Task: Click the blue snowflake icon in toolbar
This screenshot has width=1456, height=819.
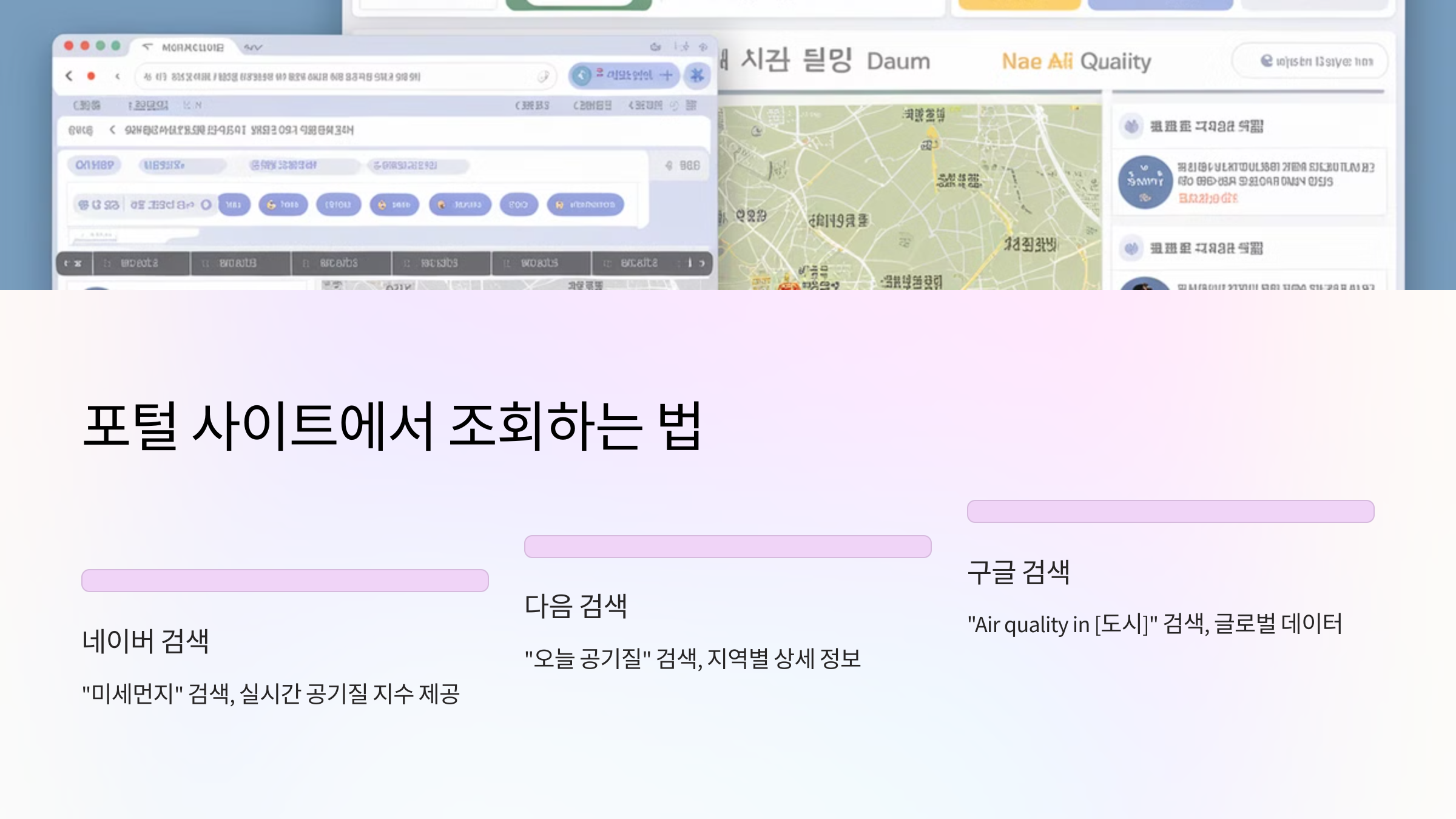Action: coord(697,75)
